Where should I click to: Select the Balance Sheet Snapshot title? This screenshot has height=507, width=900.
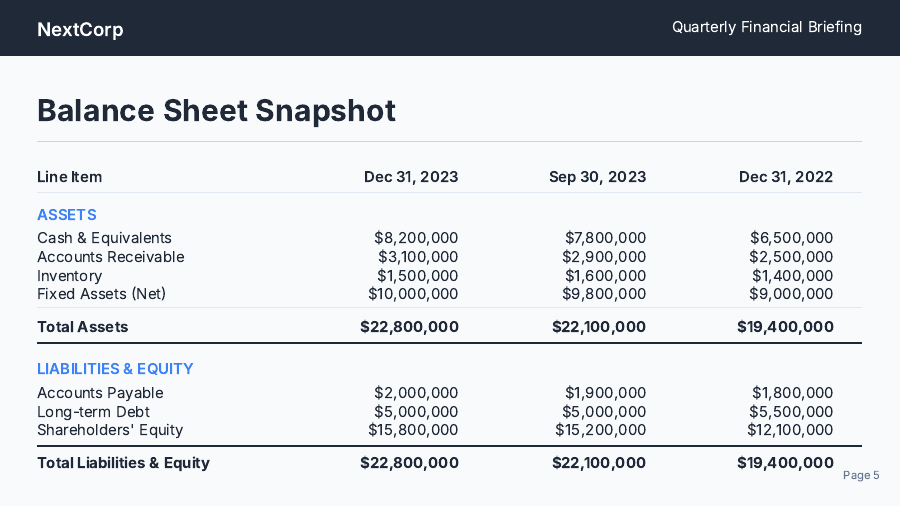(x=216, y=110)
